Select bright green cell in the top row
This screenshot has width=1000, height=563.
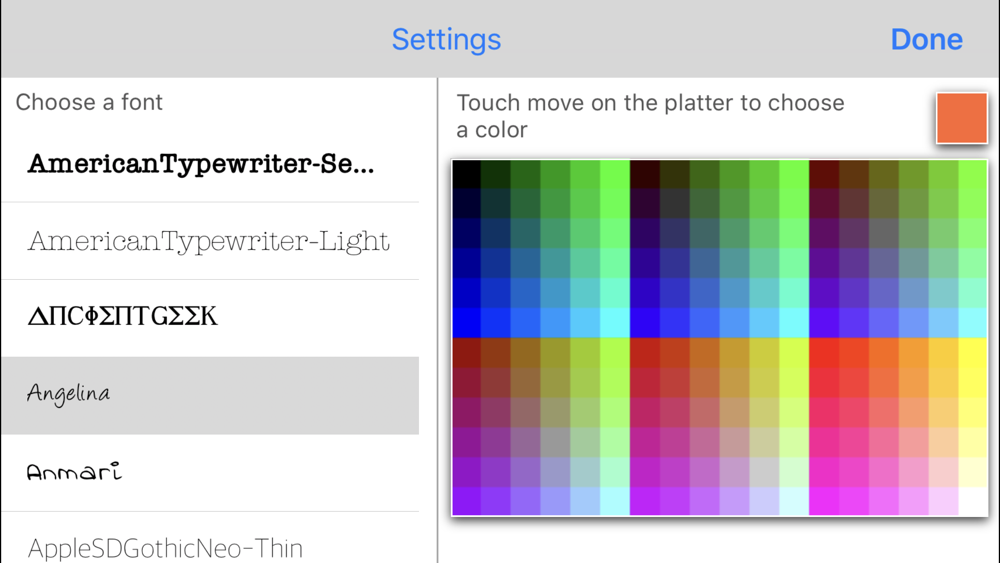coord(615,174)
